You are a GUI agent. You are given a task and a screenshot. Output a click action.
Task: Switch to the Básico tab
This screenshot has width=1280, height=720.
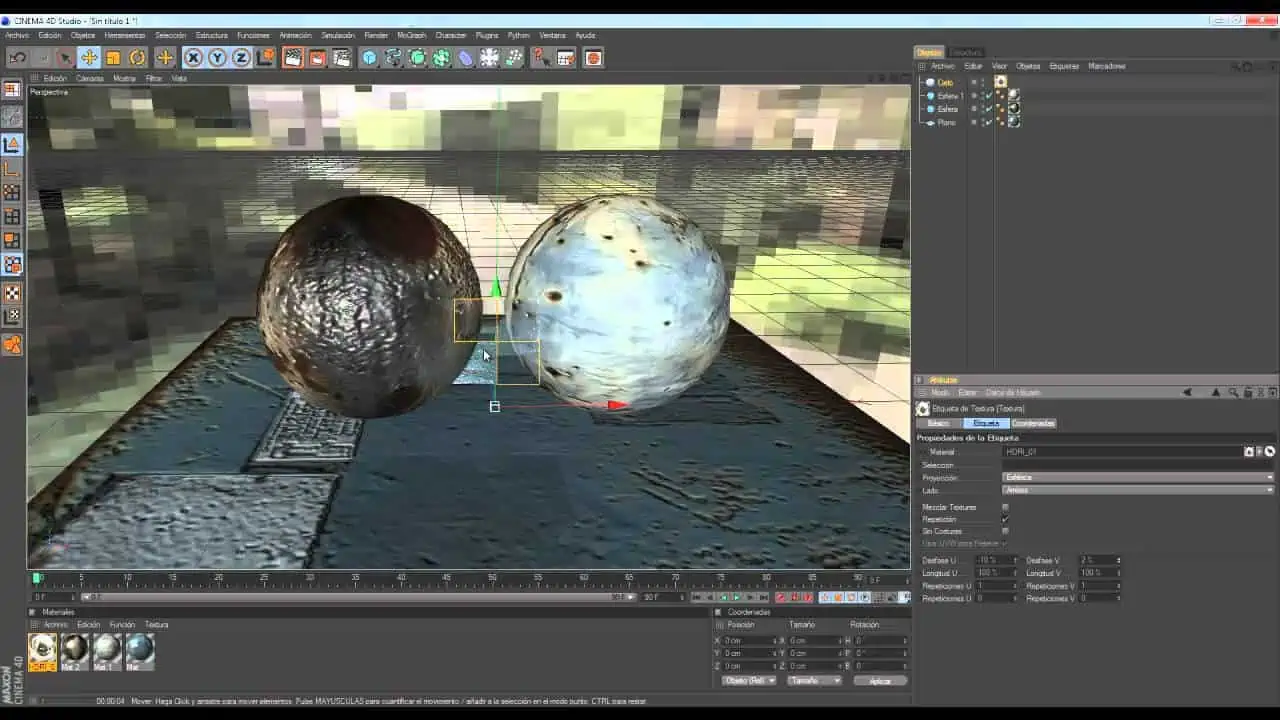point(938,423)
